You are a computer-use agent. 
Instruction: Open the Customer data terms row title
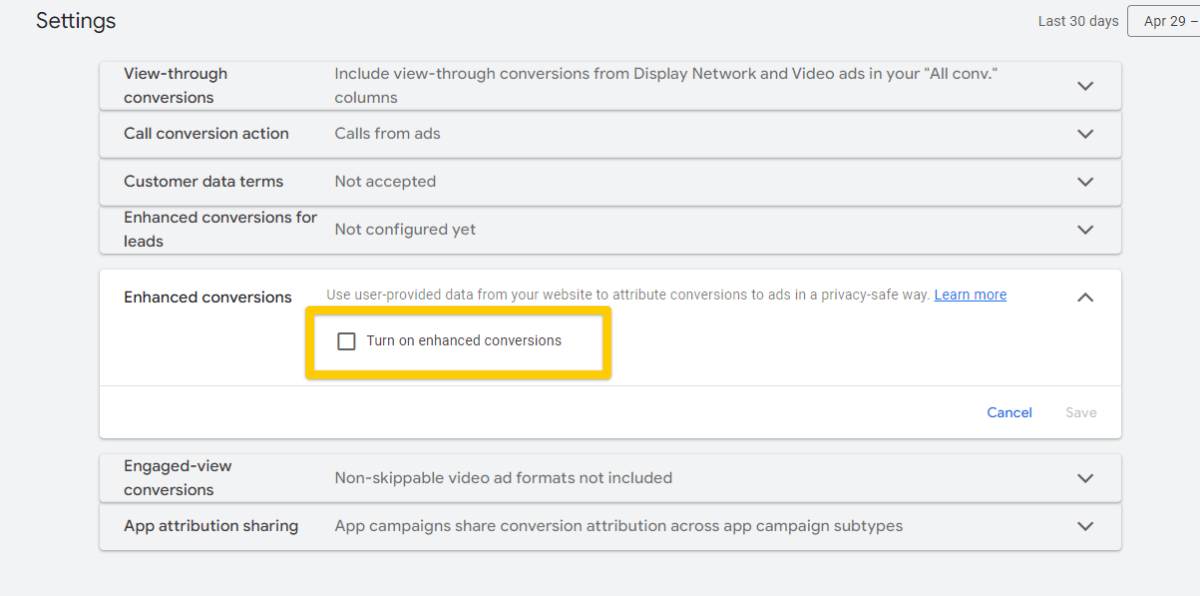[204, 182]
